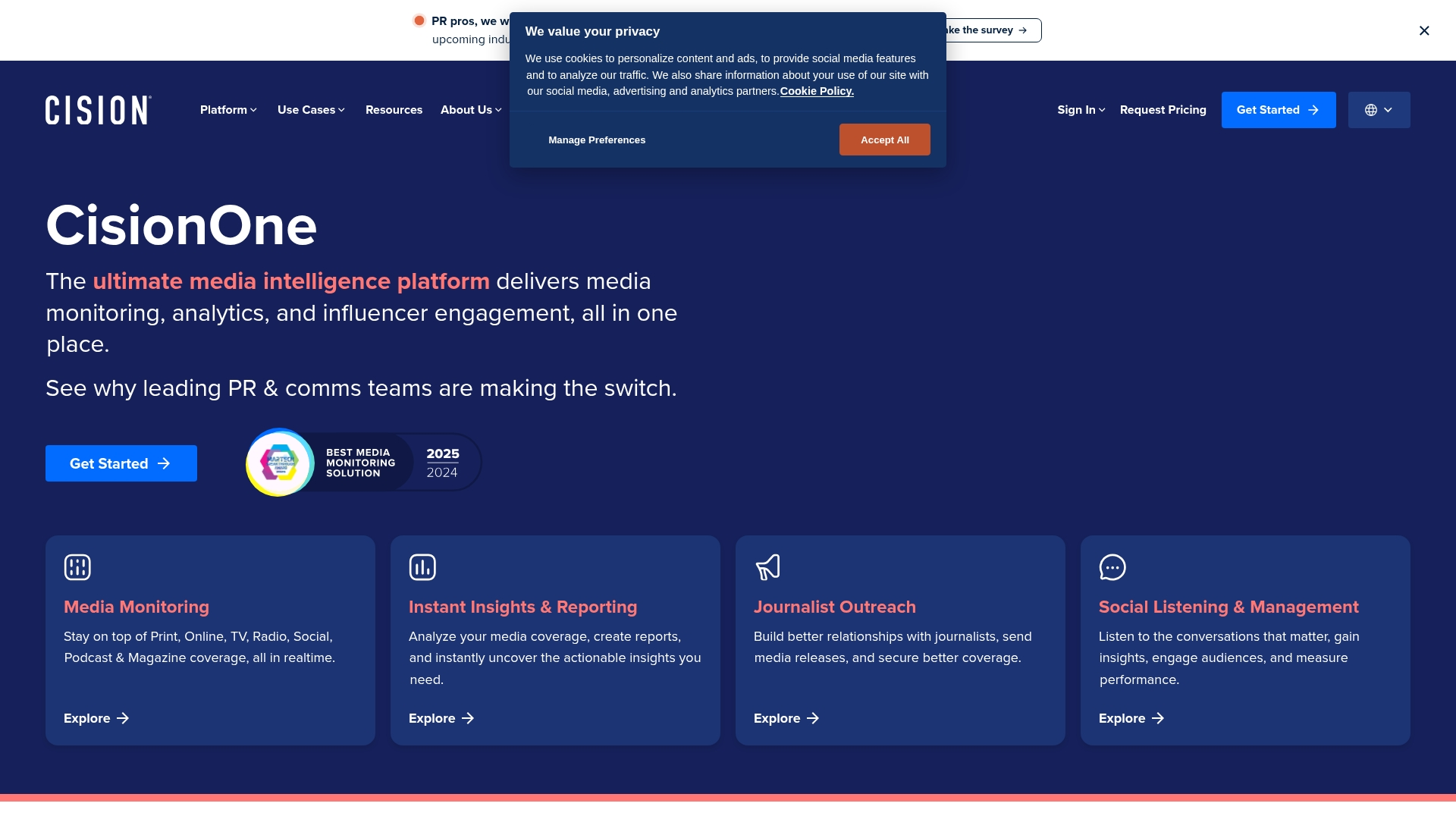Image resolution: width=1456 pixels, height=819 pixels.
Task: Click Manage Preferences in cookie dialog
Action: pos(597,140)
